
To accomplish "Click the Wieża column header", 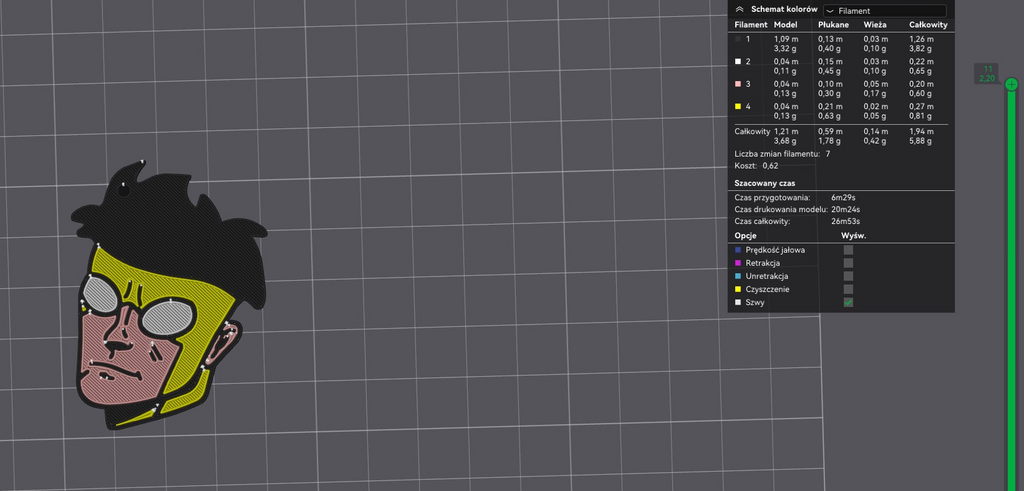I will click(x=875, y=25).
